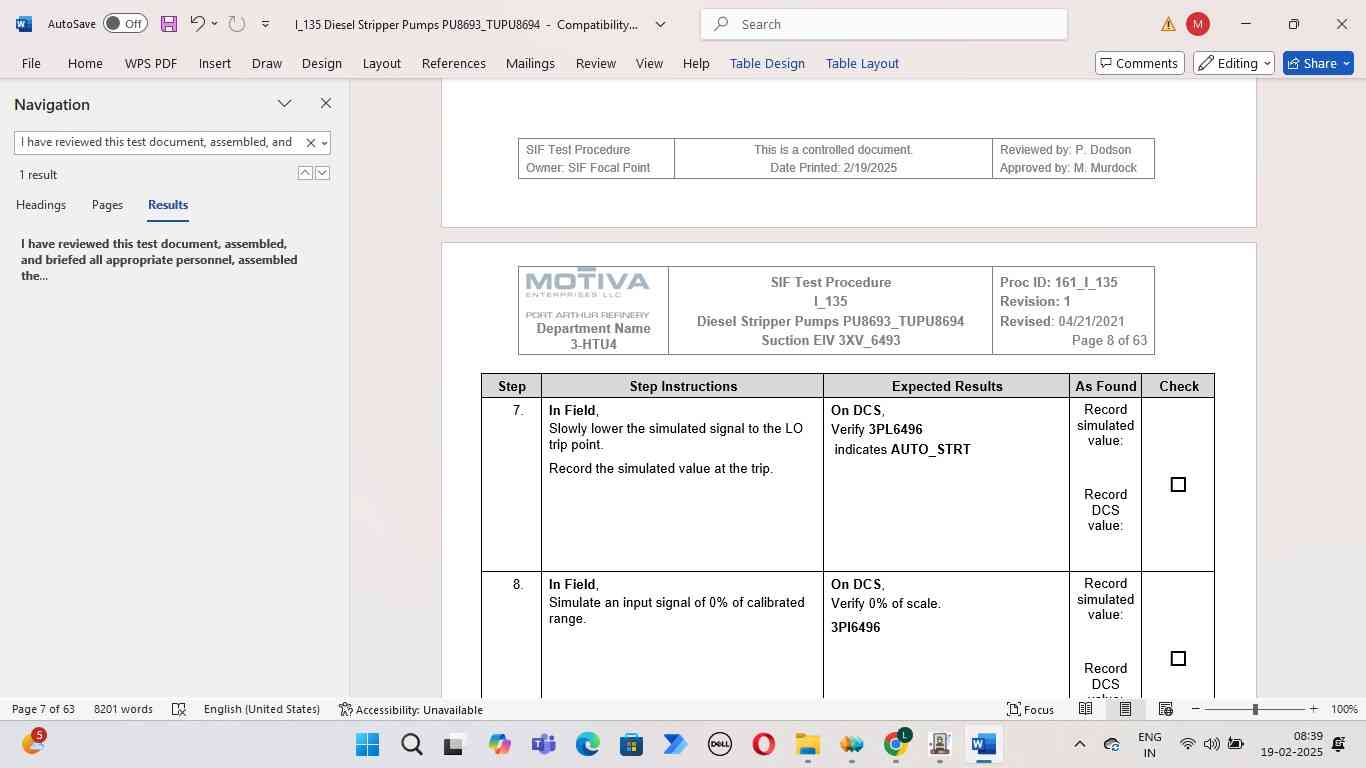Open the Design tab
1366x768 pixels.
click(x=322, y=63)
